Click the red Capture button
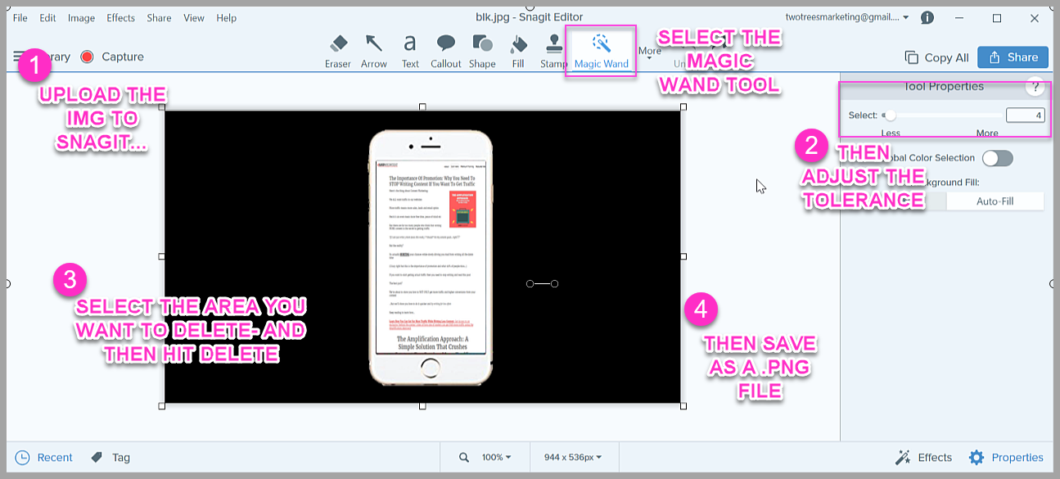Screen dimensions: 1060x479 (112, 57)
